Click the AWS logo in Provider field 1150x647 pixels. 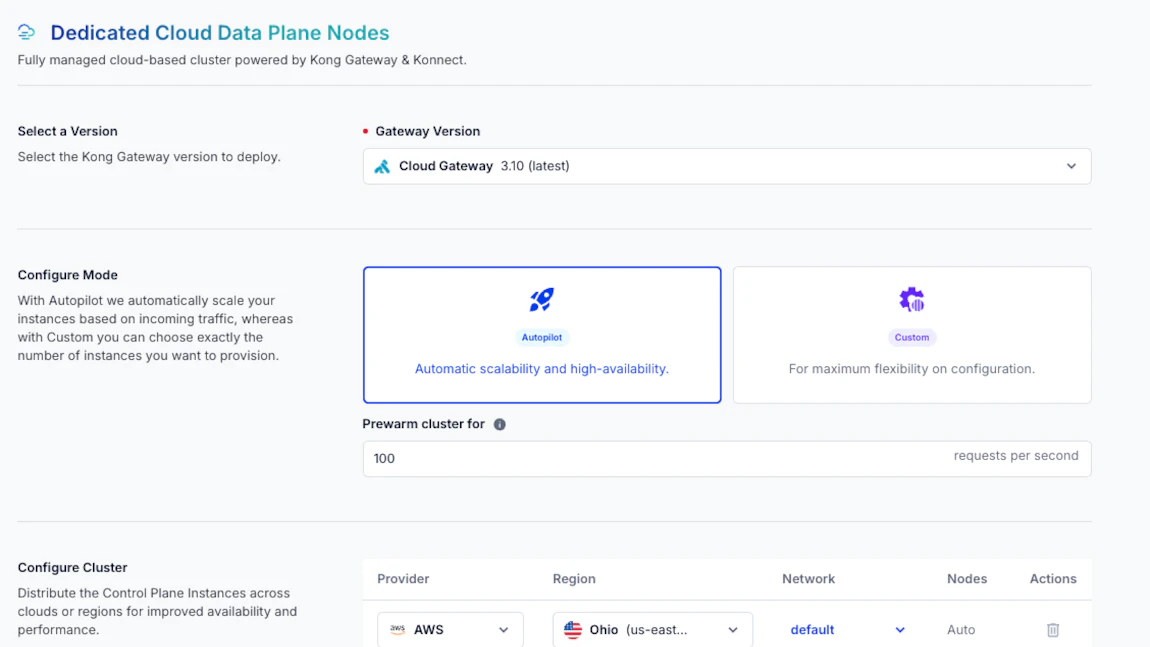(x=398, y=629)
